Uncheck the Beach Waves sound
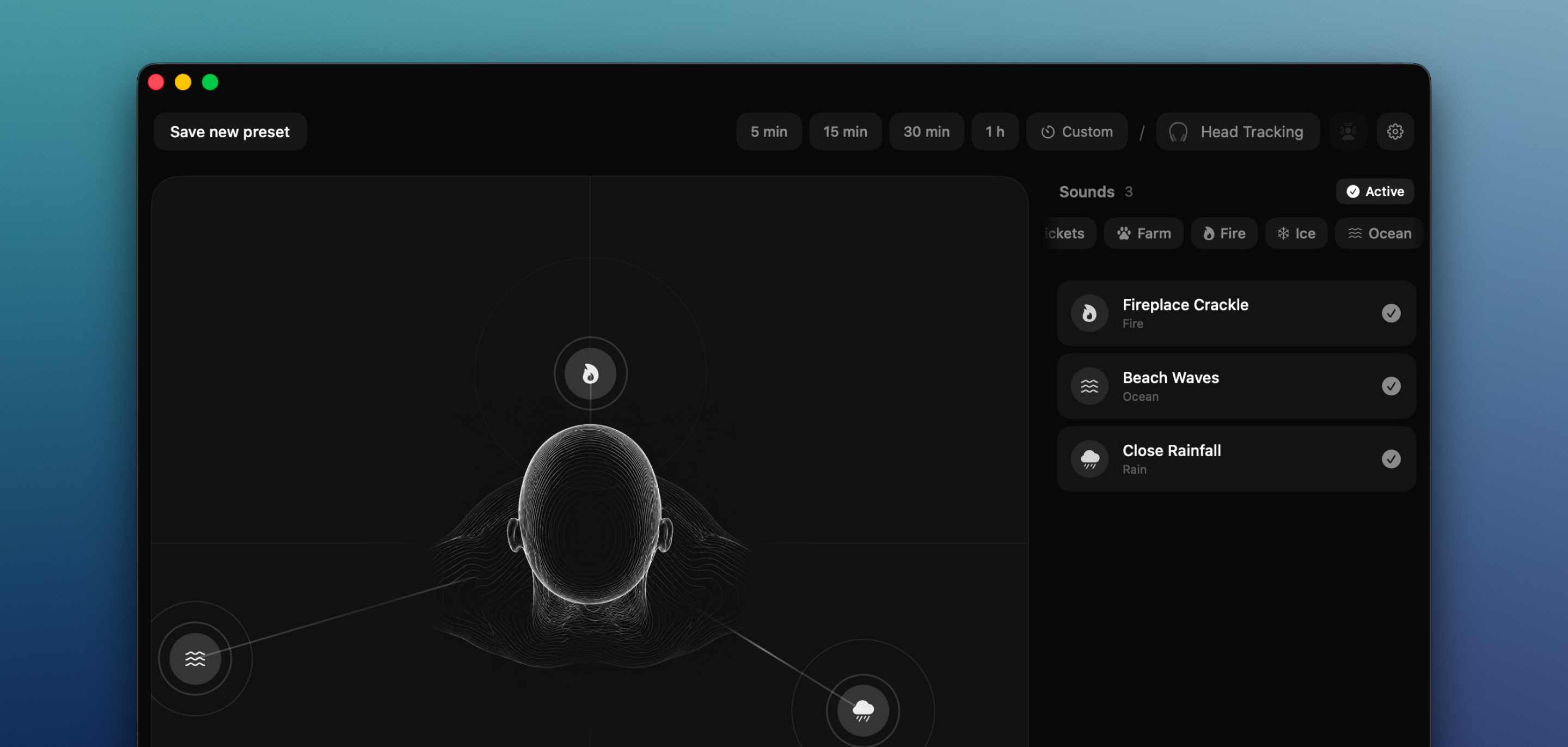The width and height of the screenshot is (1568, 747). pyautogui.click(x=1391, y=386)
